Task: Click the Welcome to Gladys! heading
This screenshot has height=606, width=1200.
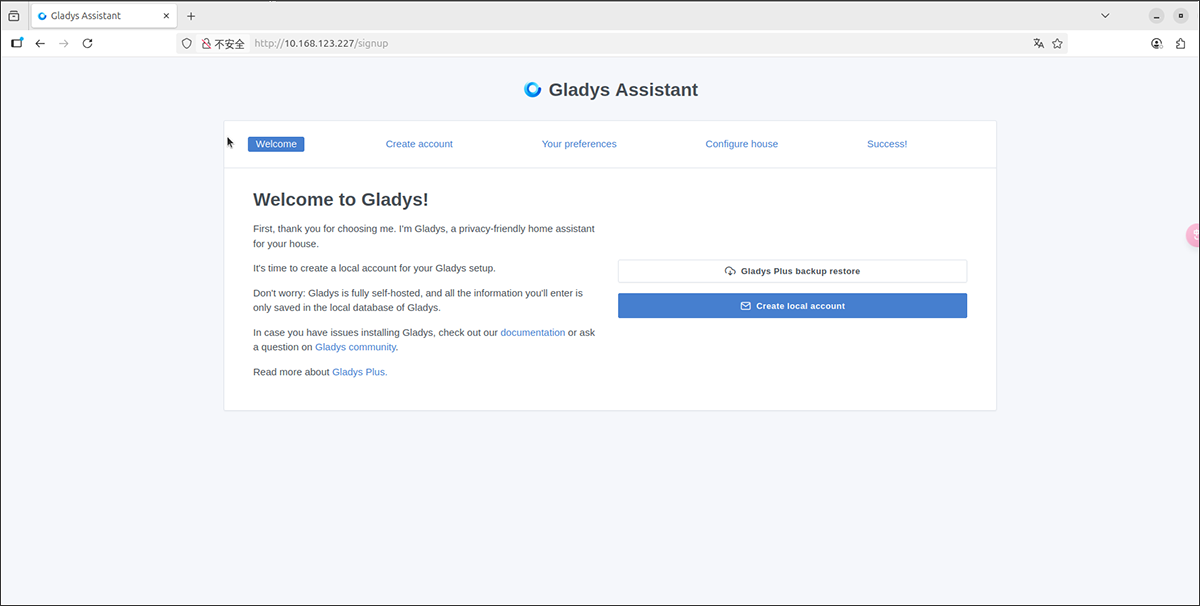Action: tap(341, 200)
